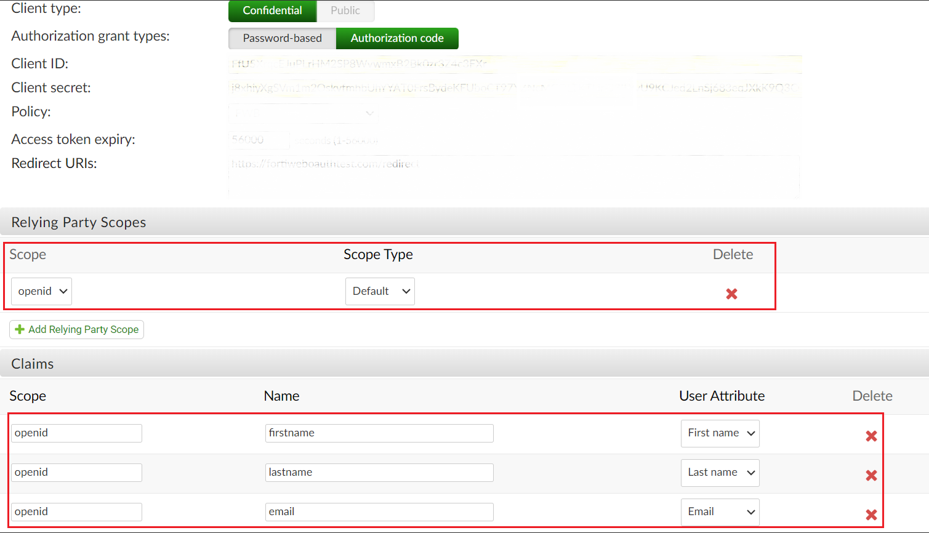Click the firstname claim Name field
929x533 pixels.
click(x=378, y=433)
